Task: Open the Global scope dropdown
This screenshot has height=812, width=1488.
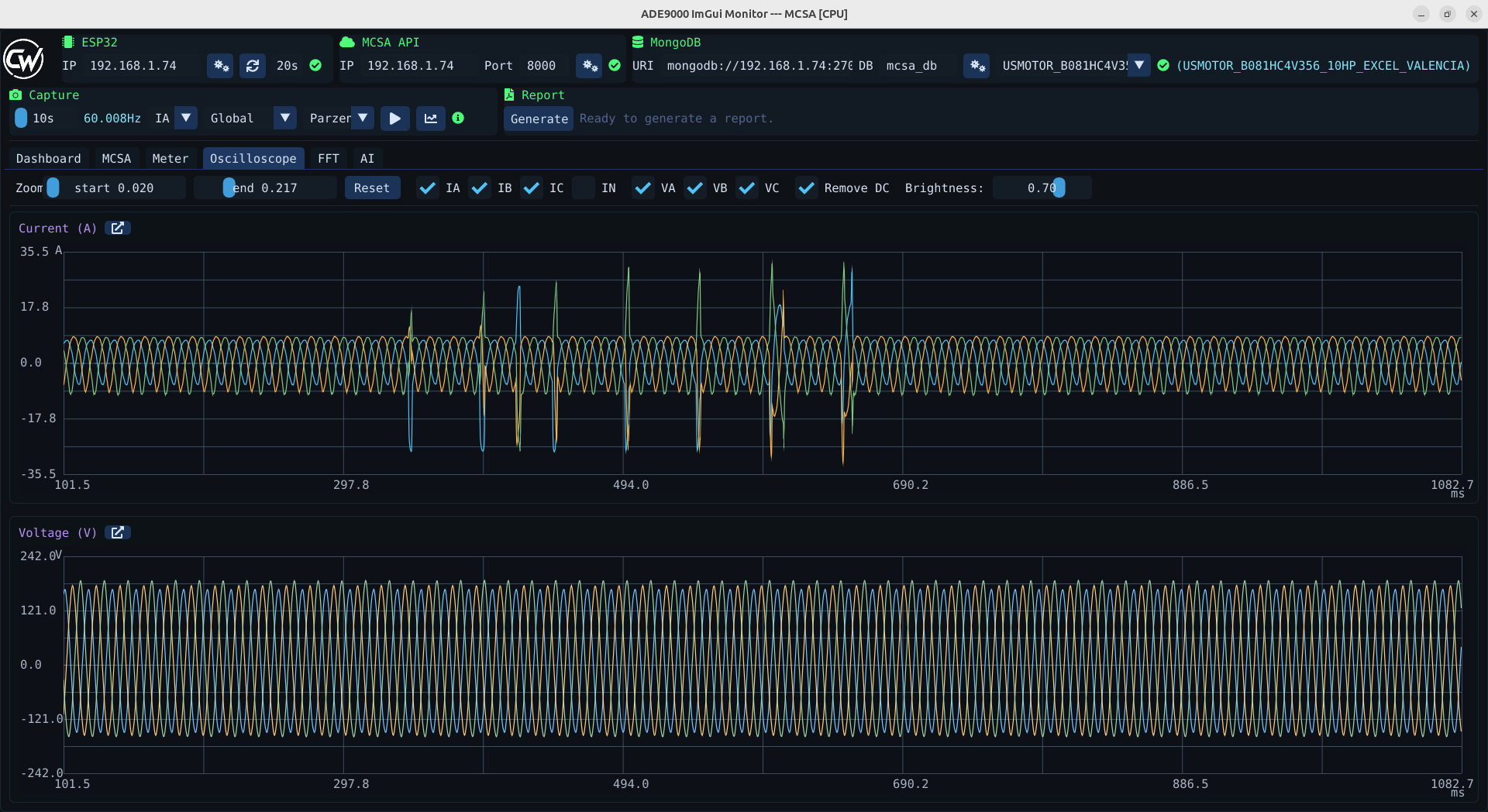Action: [285, 119]
